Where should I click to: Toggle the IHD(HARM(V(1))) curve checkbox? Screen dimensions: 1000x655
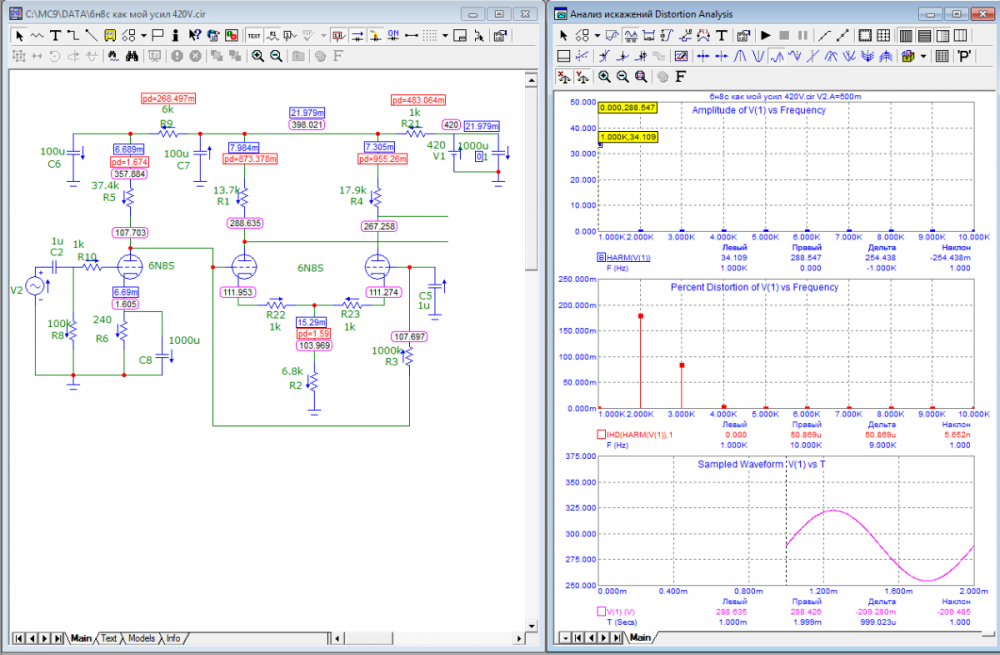(600, 434)
